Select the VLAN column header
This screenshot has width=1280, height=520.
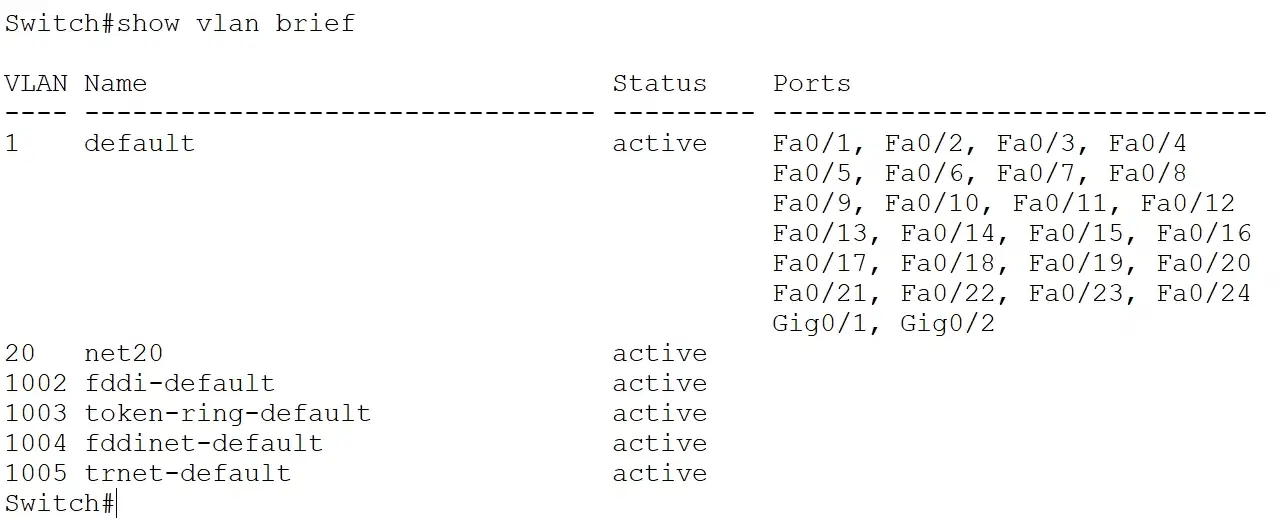[36, 83]
